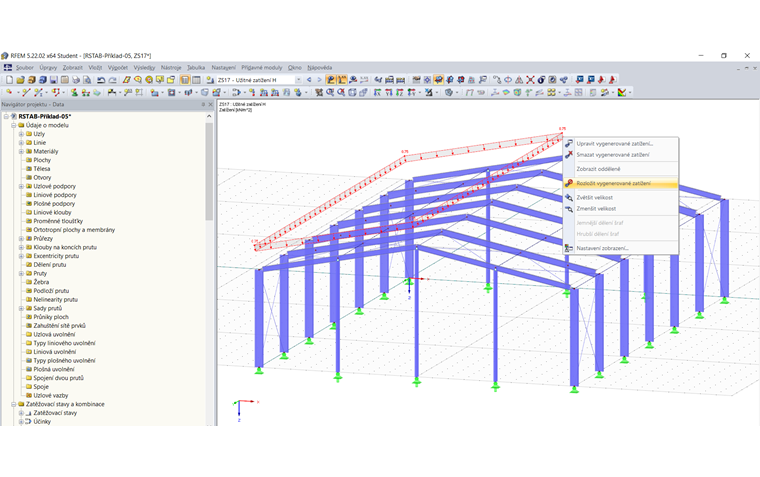Open the Přídavné moduly menu

click(x=262, y=68)
